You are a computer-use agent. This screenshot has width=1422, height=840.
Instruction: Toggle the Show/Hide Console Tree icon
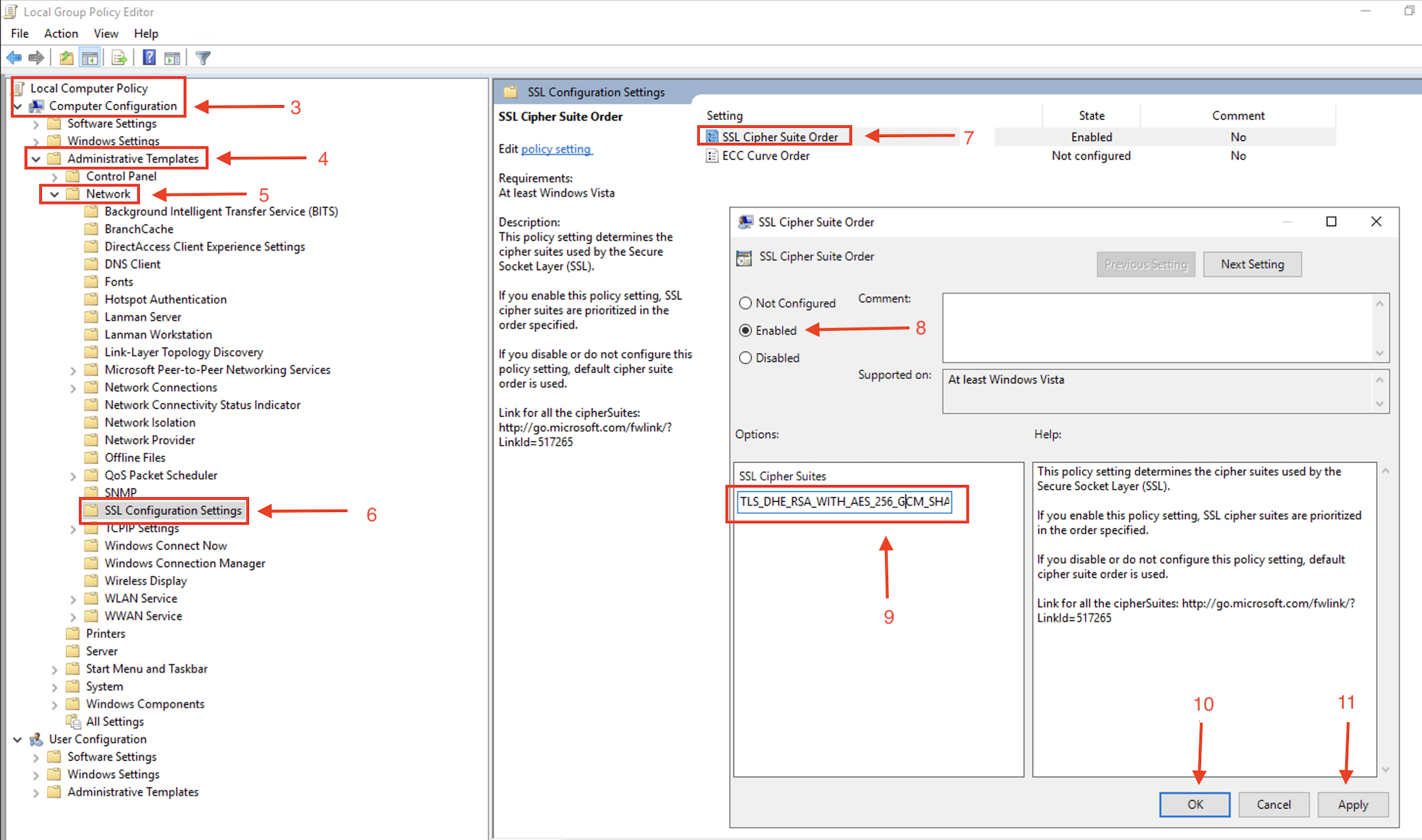pyautogui.click(x=91, y=57)
